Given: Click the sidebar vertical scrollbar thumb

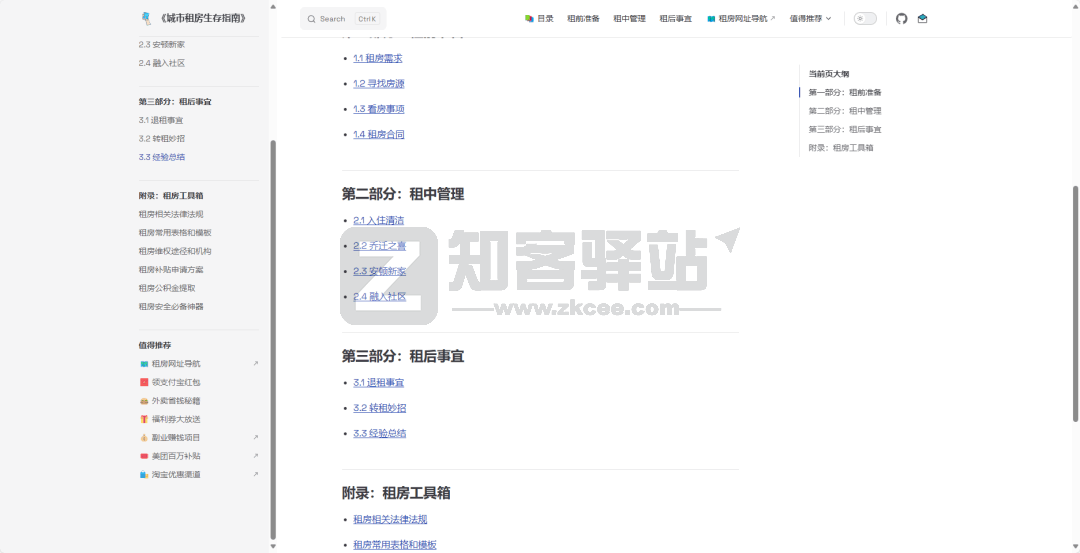Looking at the screenshot, I should tap(273, 340).
